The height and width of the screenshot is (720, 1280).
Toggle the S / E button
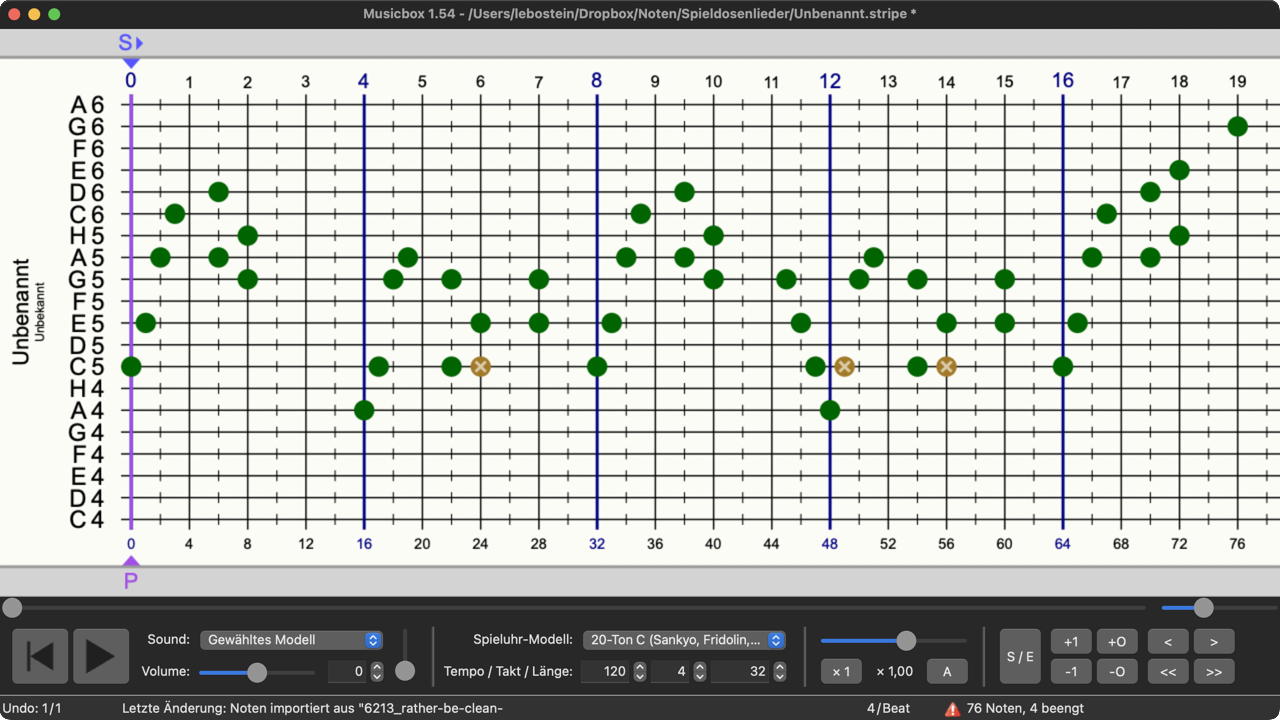point(1020,656)
